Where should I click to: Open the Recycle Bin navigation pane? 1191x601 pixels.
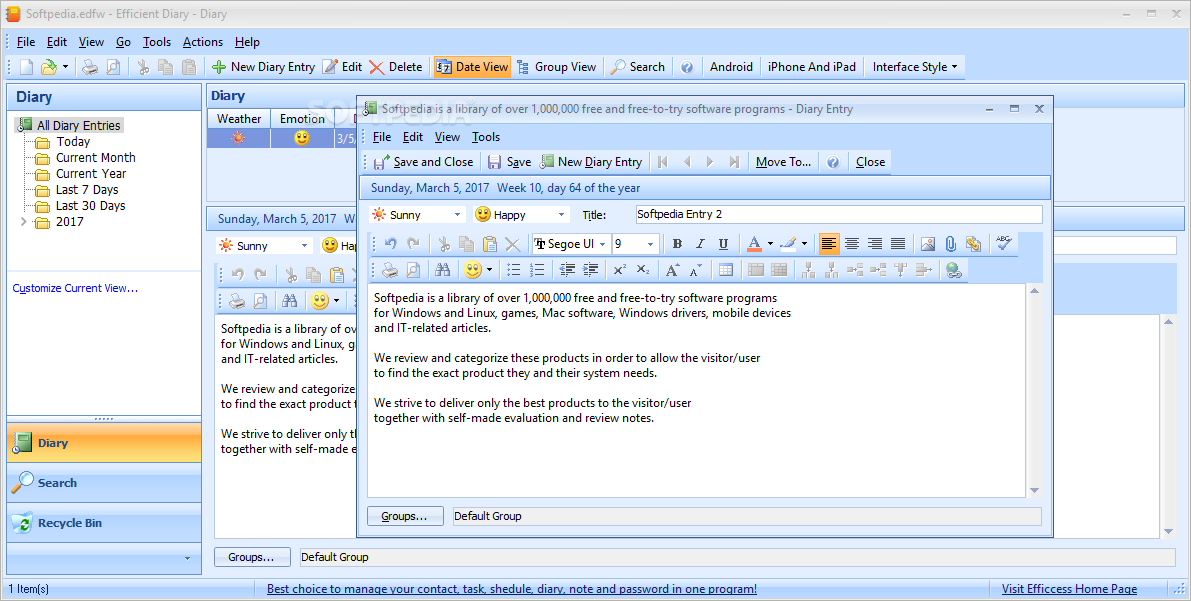pos(104,523)
